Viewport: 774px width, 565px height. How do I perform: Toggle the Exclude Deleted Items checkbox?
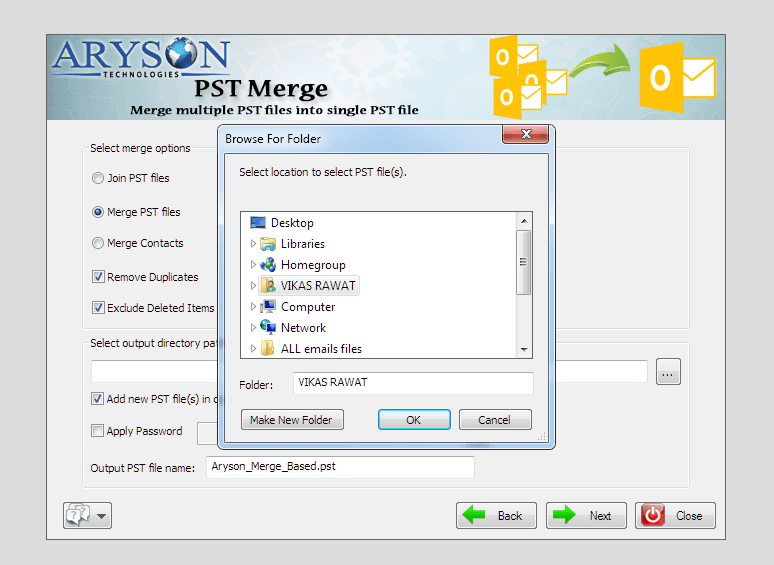[98, 308]
